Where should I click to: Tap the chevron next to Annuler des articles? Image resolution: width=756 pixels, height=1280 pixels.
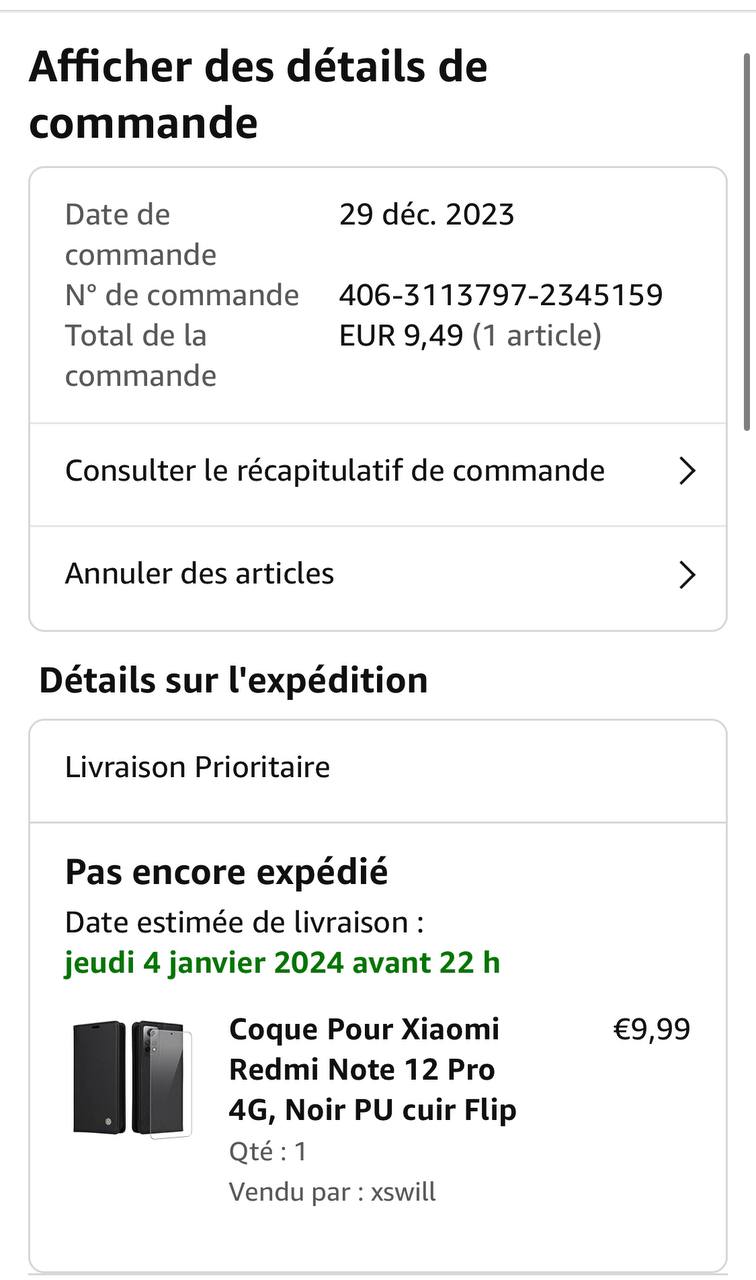pyautogui.click(x=687, y=575)
